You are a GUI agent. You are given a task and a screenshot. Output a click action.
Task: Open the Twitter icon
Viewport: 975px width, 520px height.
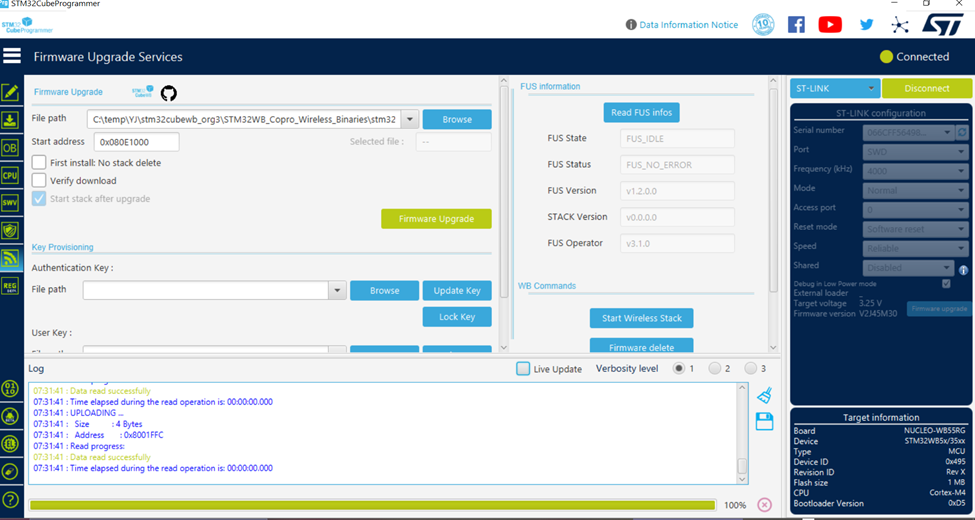(x=866, y=25)
